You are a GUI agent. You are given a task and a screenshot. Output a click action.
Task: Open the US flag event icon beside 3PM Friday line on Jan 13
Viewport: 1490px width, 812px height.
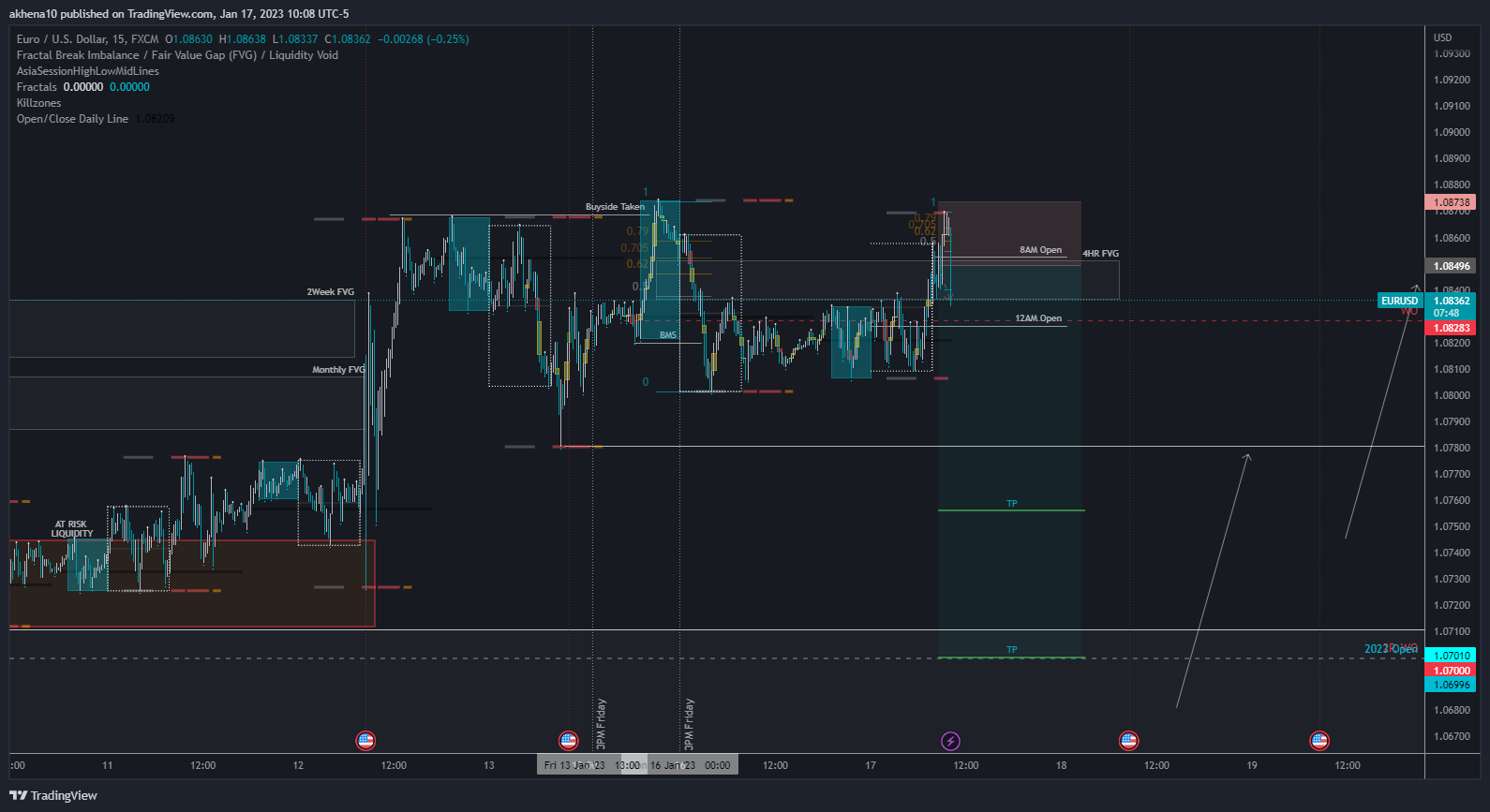tap(568, 741)
